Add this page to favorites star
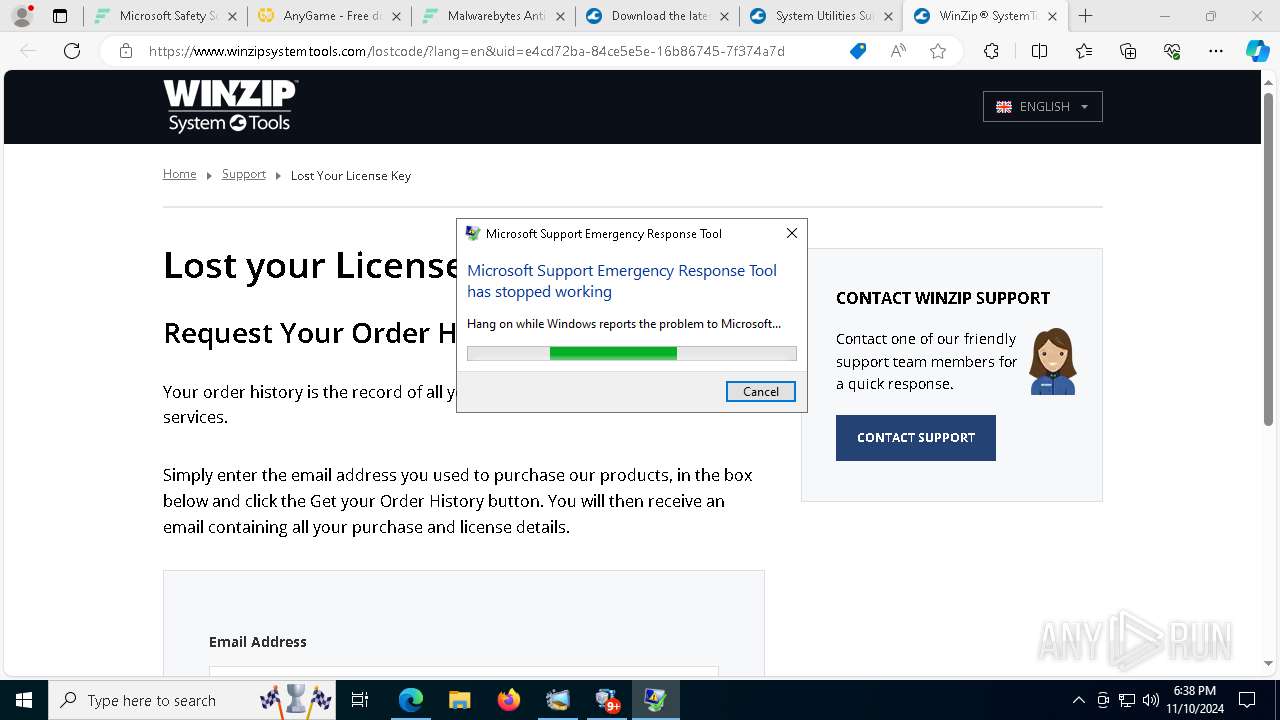 pyautogui.click(x=938, y=51)
